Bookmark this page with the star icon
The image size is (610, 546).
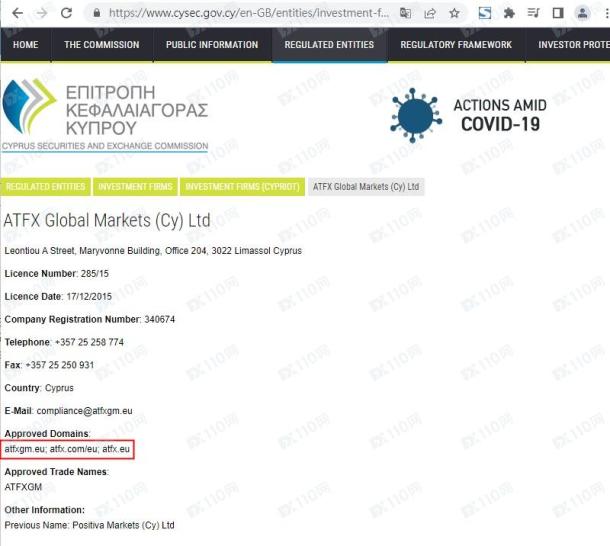click(x=454, y=13)
